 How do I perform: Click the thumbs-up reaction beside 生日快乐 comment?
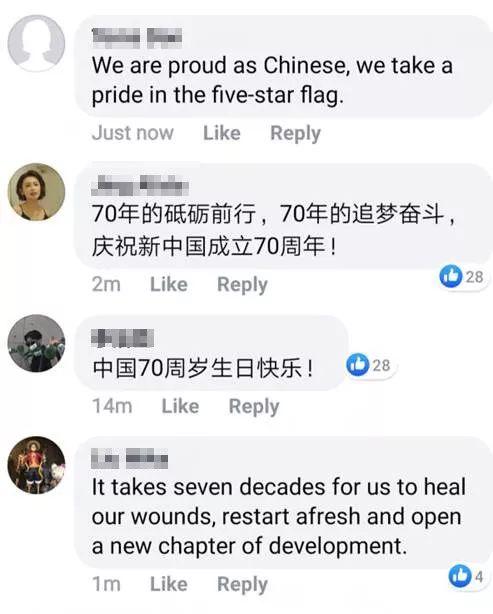(x=358, y=365)
